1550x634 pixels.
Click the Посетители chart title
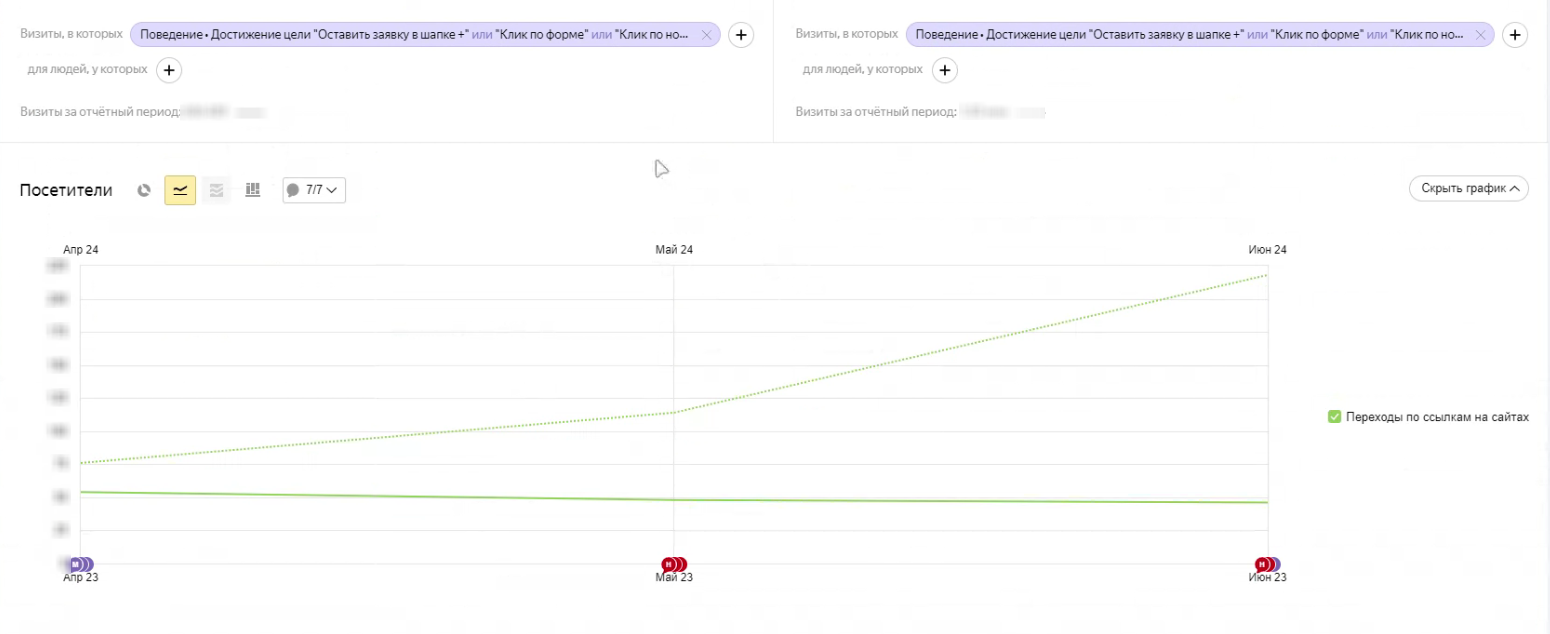click(66, 190)
